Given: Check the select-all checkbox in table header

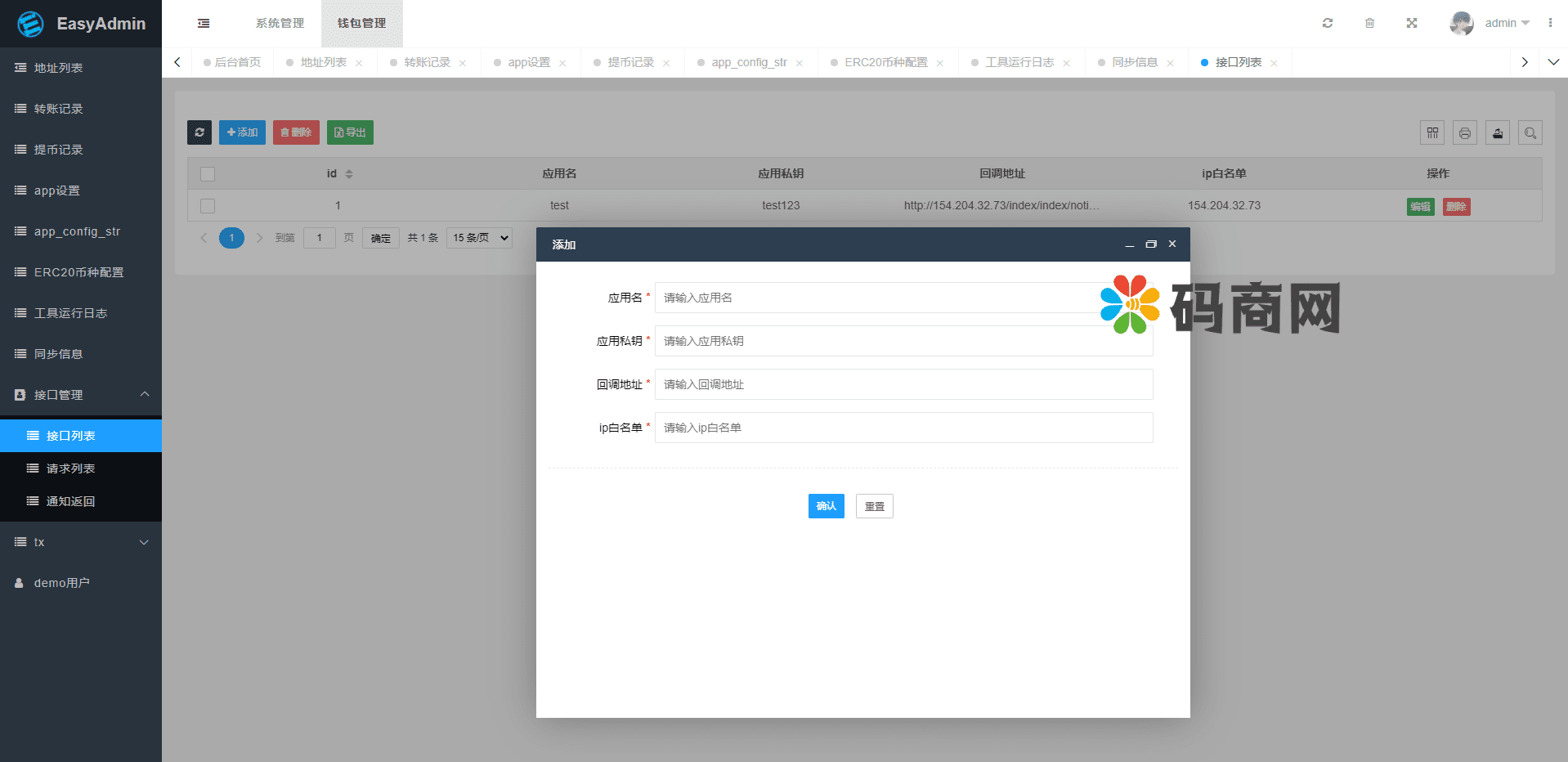Looking at the screenshot, I should 208,174.
